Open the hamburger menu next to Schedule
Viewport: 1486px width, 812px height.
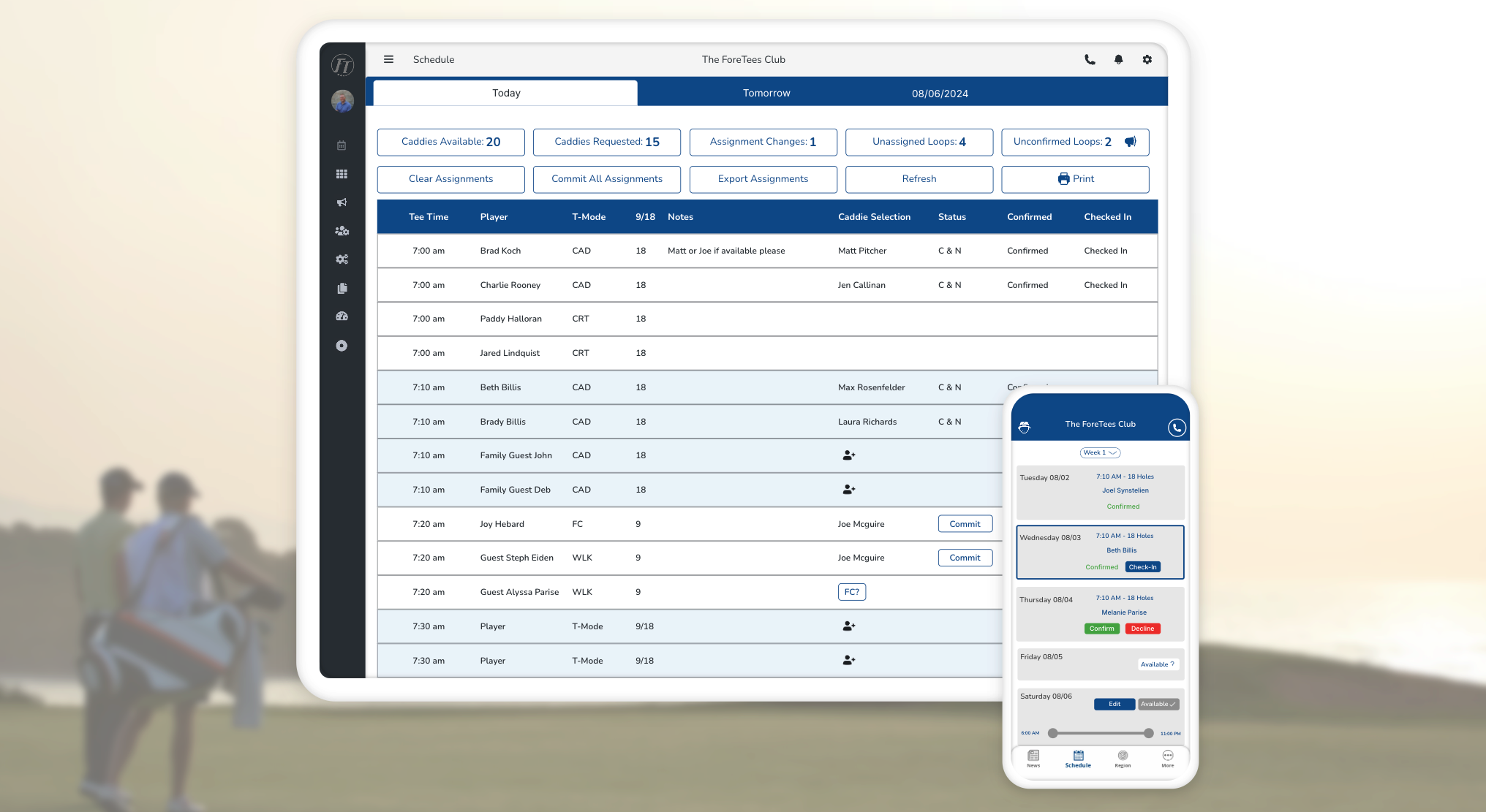(388, 59)
